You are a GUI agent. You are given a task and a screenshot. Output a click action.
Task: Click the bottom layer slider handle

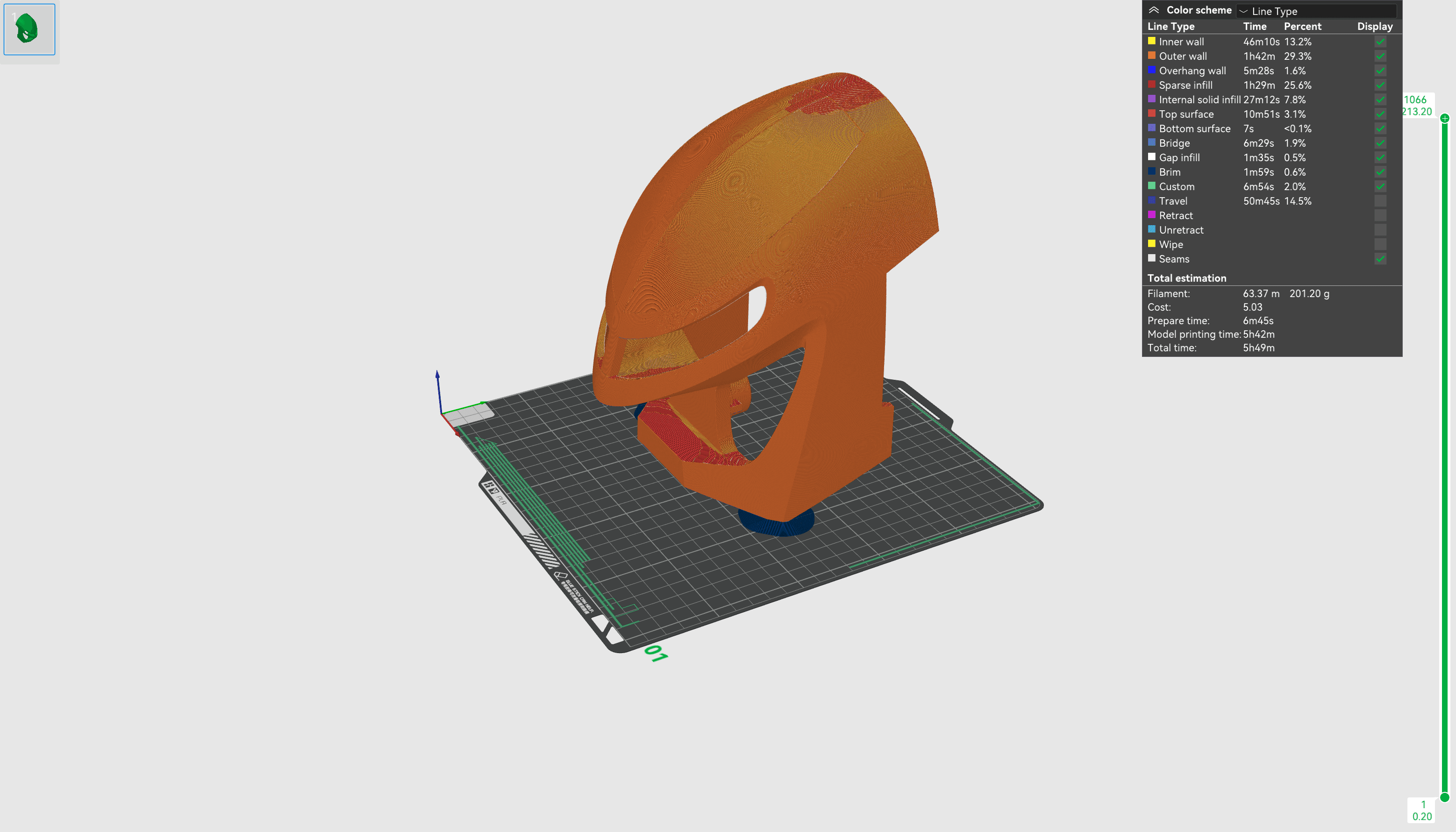pyautogui.click(x=1444, y=797)
